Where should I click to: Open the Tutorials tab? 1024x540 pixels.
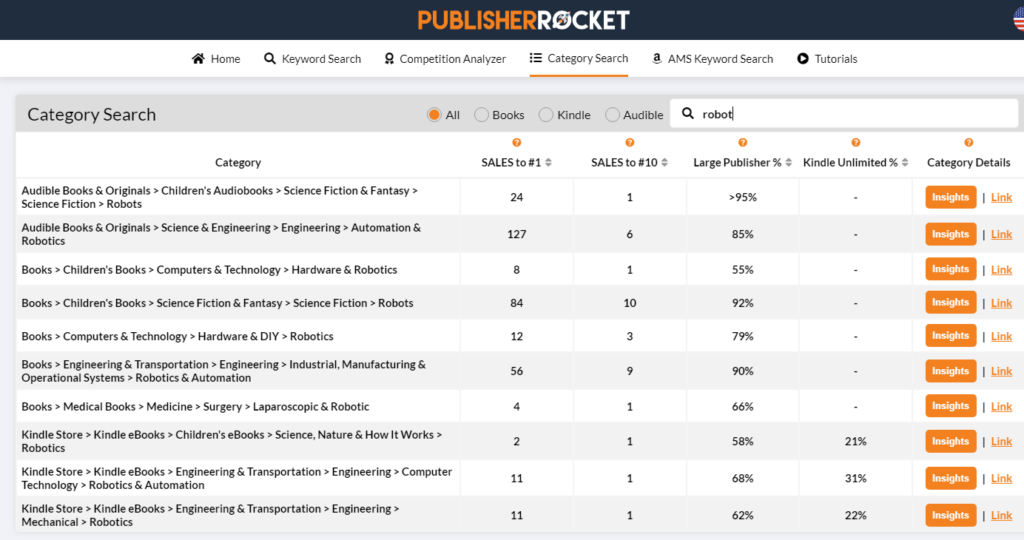pyautogui.click(x=827, y=59)
